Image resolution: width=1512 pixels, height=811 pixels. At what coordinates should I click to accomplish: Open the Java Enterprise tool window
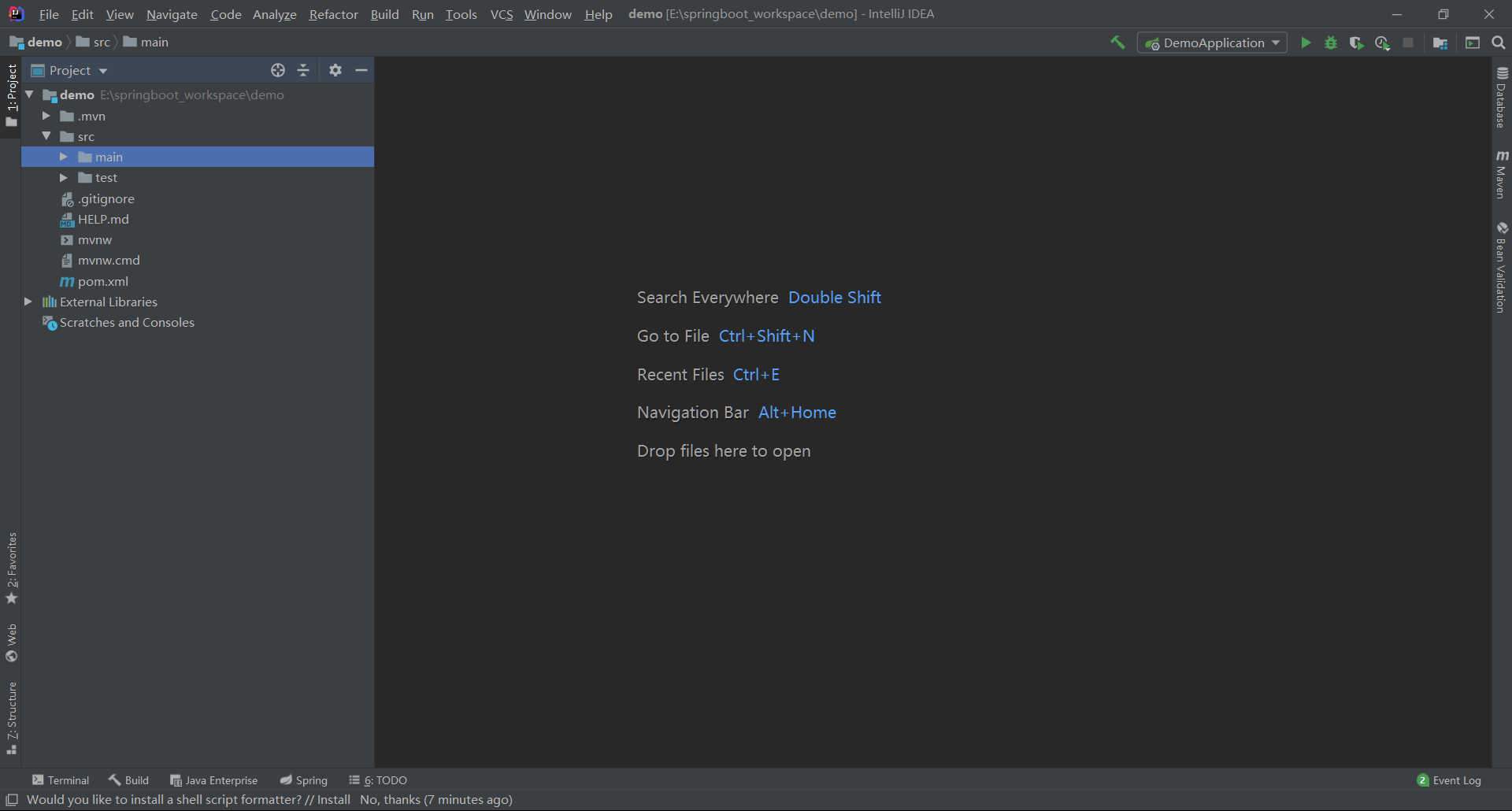tap(213, 780)
